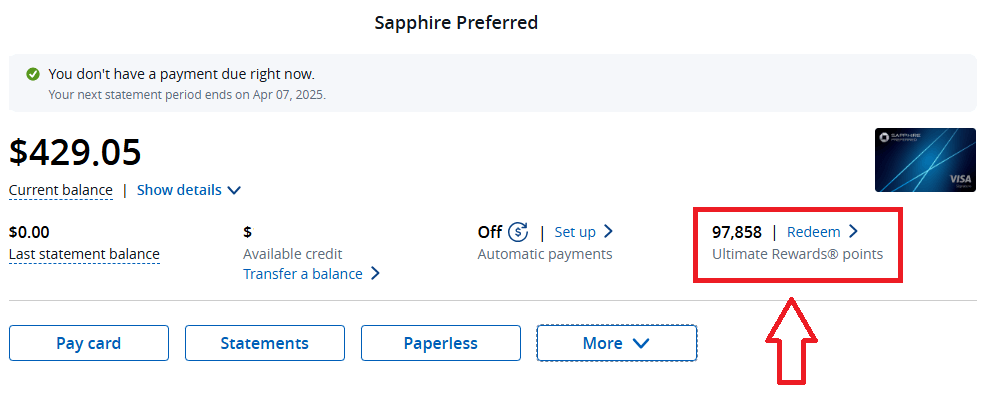
Task: Click the arrow icon next to Redeem
Action: tap(853, 232)
